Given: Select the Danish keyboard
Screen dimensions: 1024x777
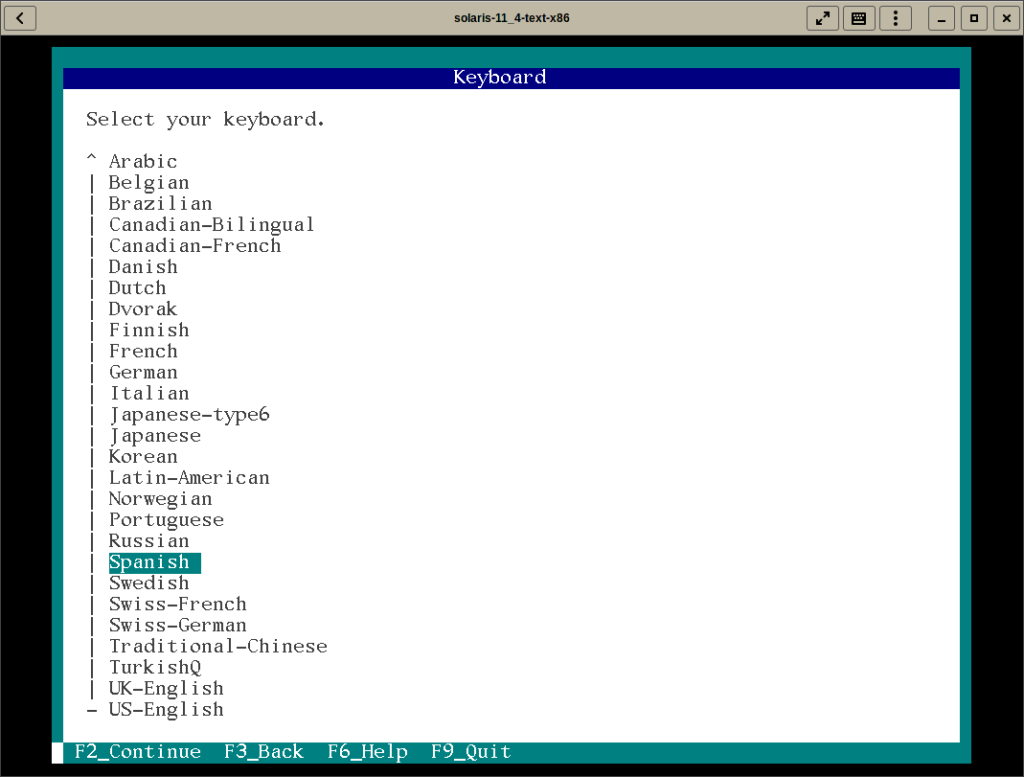Looking at the screenshot, I should 143,266.
